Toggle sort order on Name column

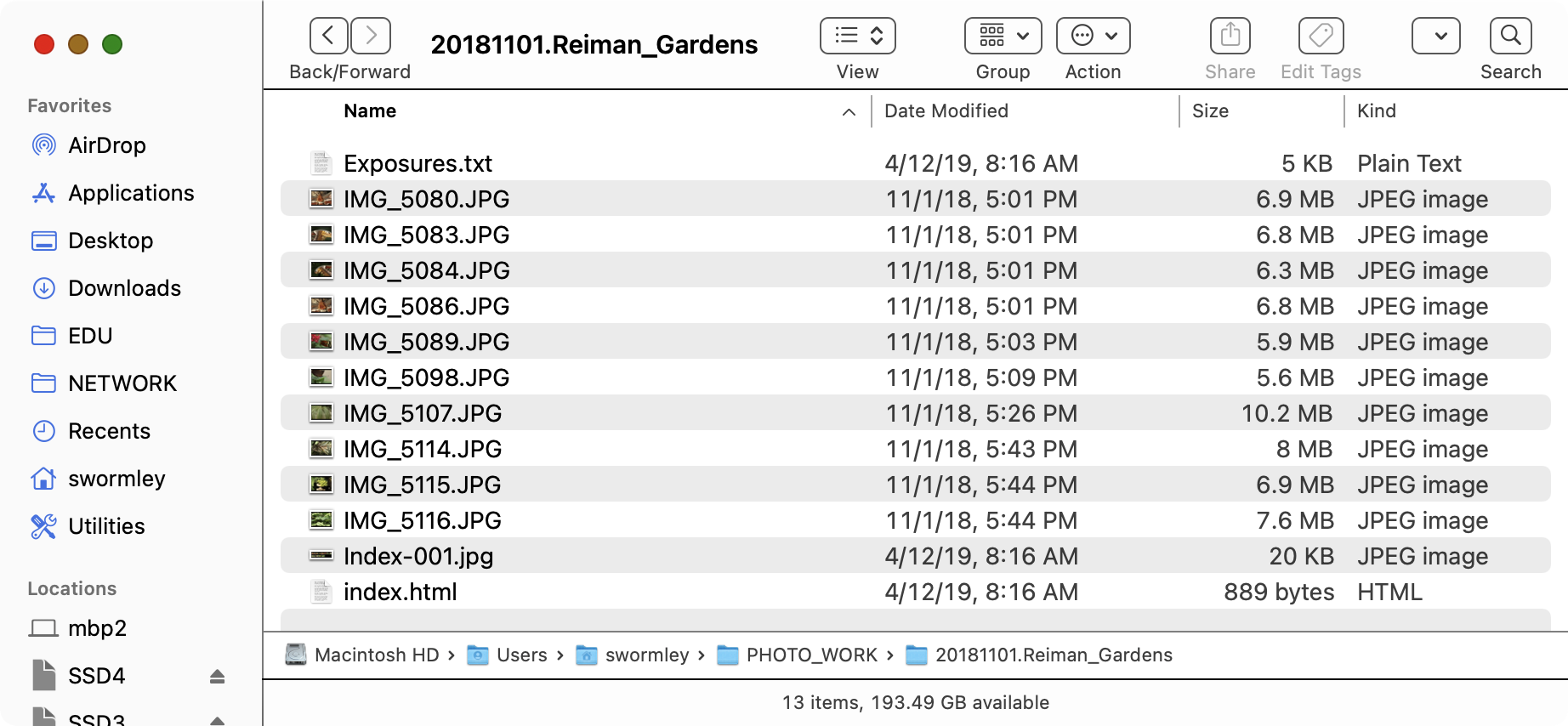(370, 111)
